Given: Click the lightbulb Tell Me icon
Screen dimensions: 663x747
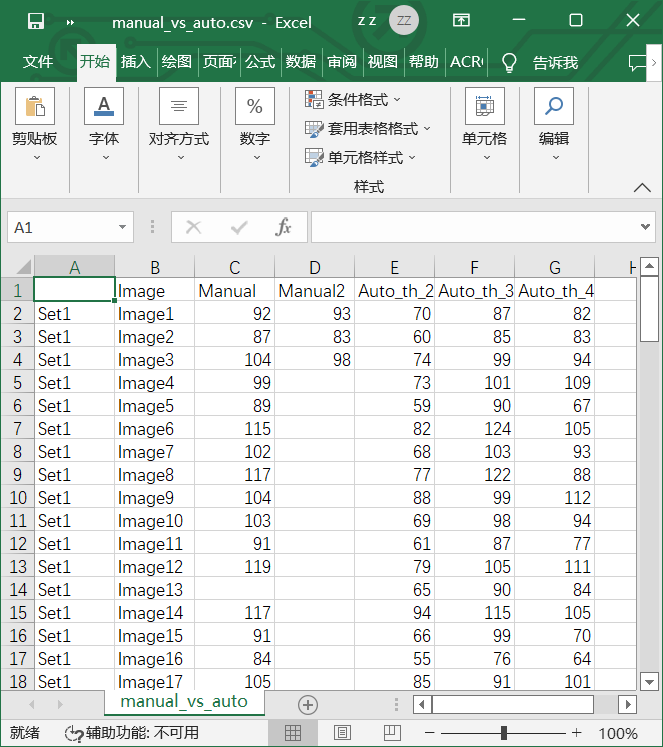Looking at the screenshot, I should tap(509, 62).
